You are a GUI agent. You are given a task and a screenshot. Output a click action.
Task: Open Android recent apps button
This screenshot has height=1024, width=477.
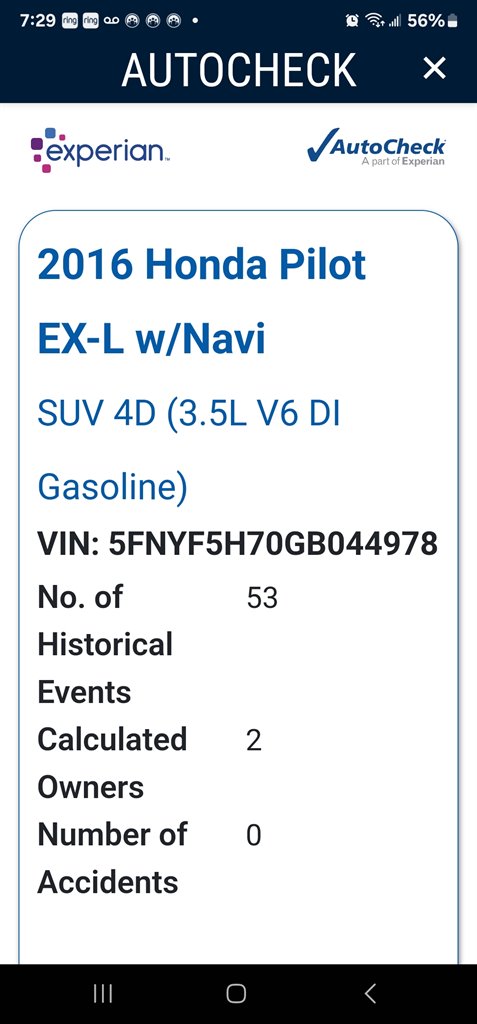[x=103, y=994]
